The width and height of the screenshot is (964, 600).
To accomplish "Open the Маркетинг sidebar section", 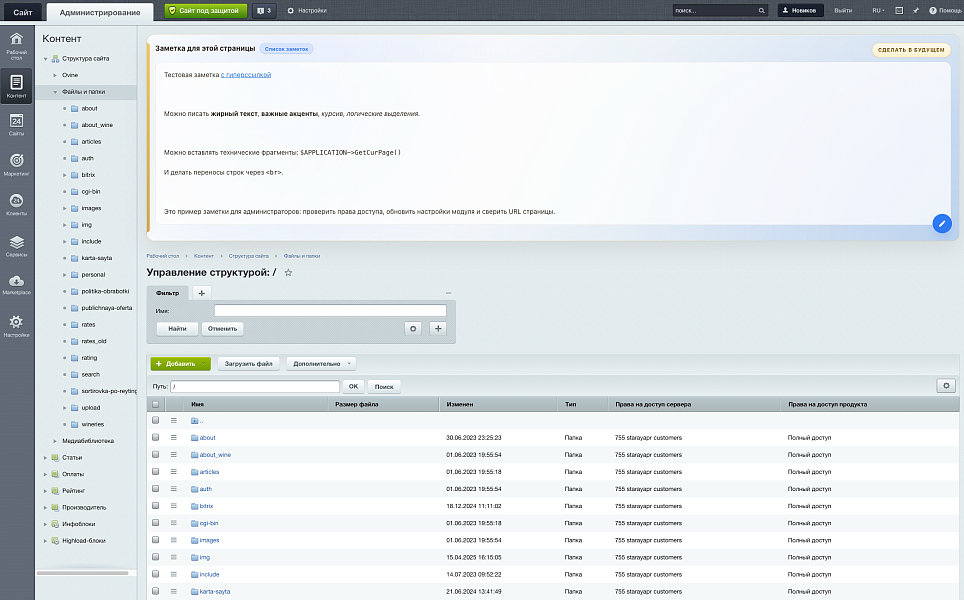I will (x=17, y=165).
